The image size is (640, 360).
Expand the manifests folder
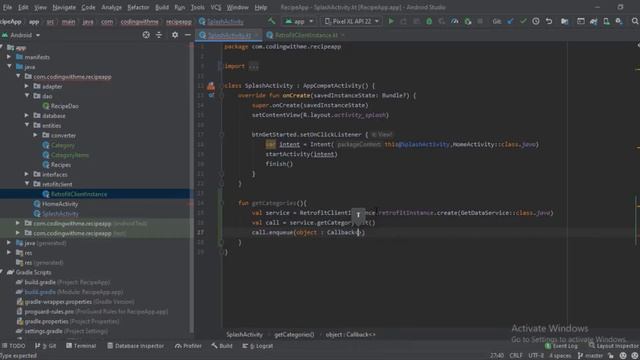9,57
